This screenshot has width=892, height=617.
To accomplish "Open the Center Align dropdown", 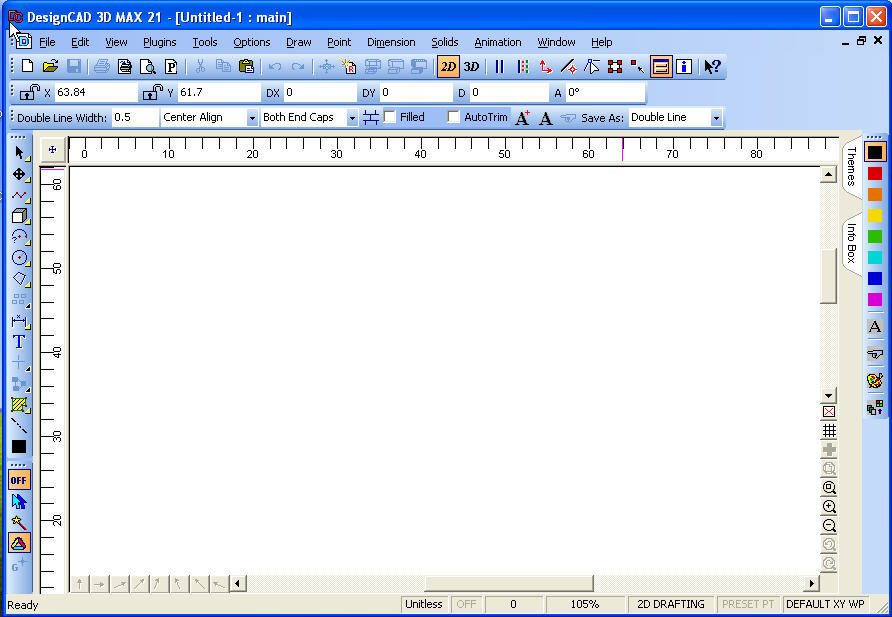I will [x=252, y=118].
